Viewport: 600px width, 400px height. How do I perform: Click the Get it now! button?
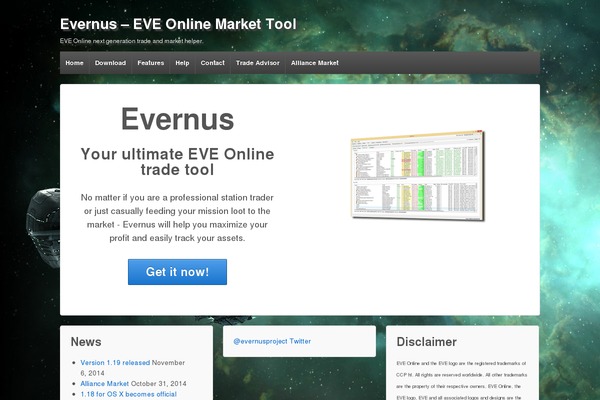(x=177, y=272)
